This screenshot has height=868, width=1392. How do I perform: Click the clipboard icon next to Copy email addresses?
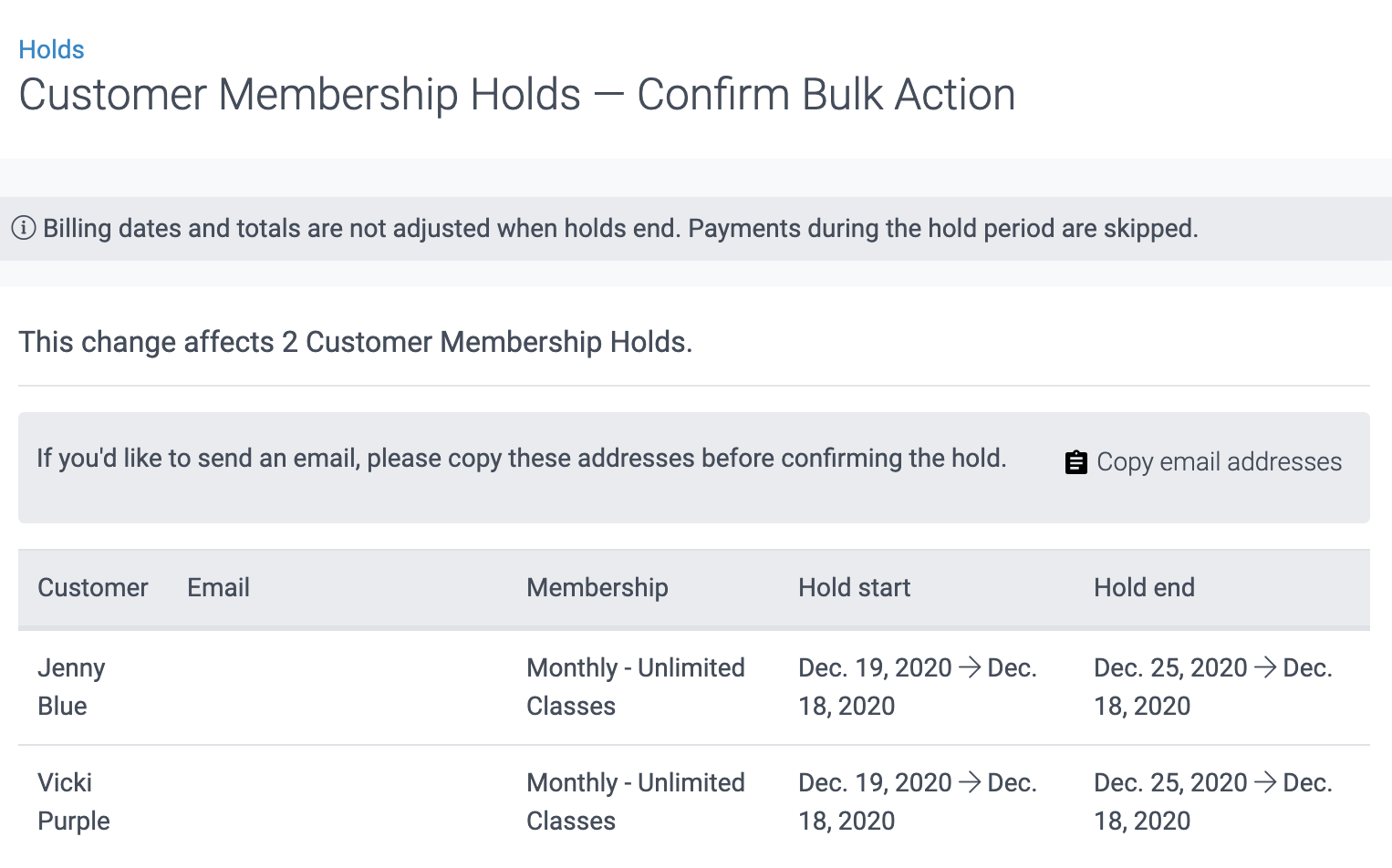point(1076,461)
